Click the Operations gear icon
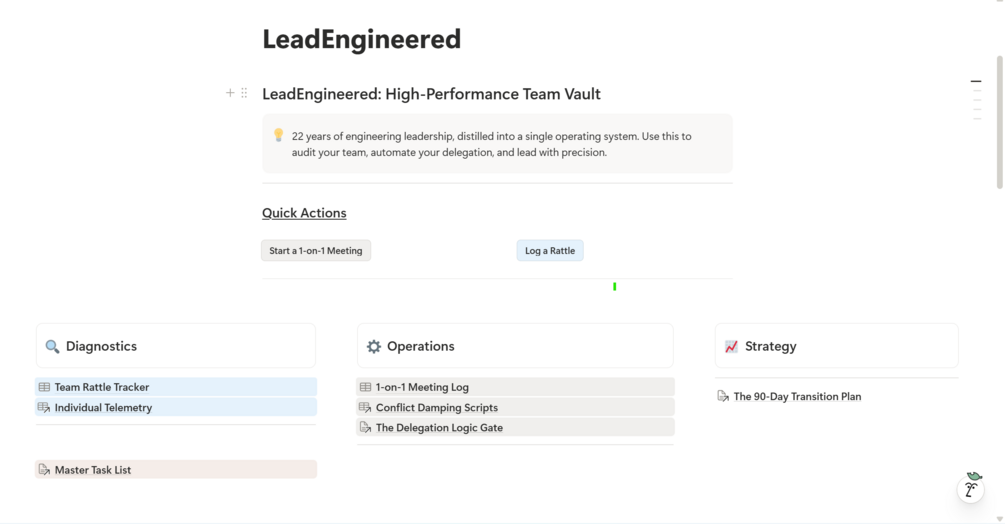 pos(374,347)
